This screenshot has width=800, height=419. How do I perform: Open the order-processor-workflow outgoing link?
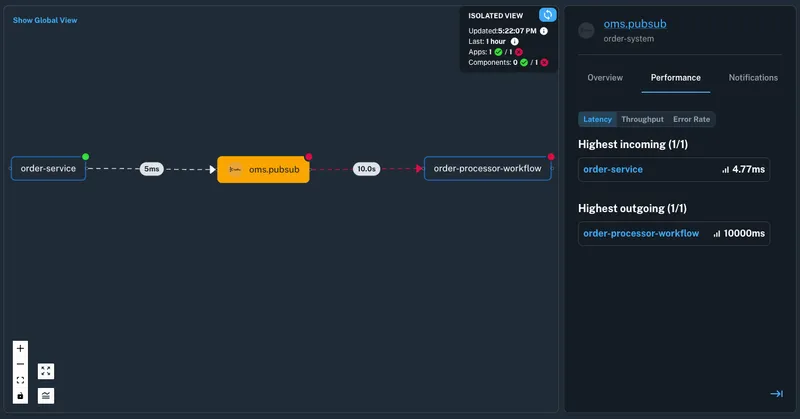coord(641,233)
